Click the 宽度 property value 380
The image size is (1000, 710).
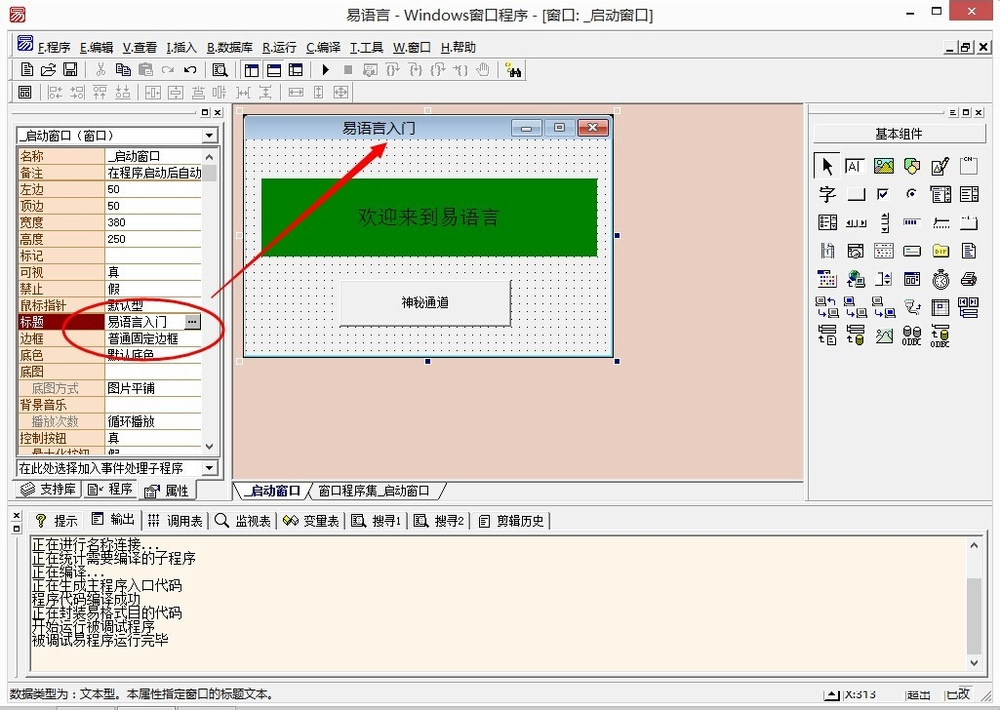click(x=152, y=222)
